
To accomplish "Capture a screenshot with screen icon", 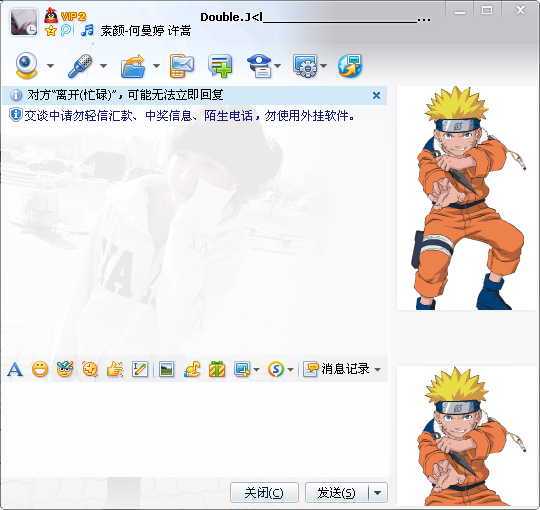I will (x=242, y=370).
